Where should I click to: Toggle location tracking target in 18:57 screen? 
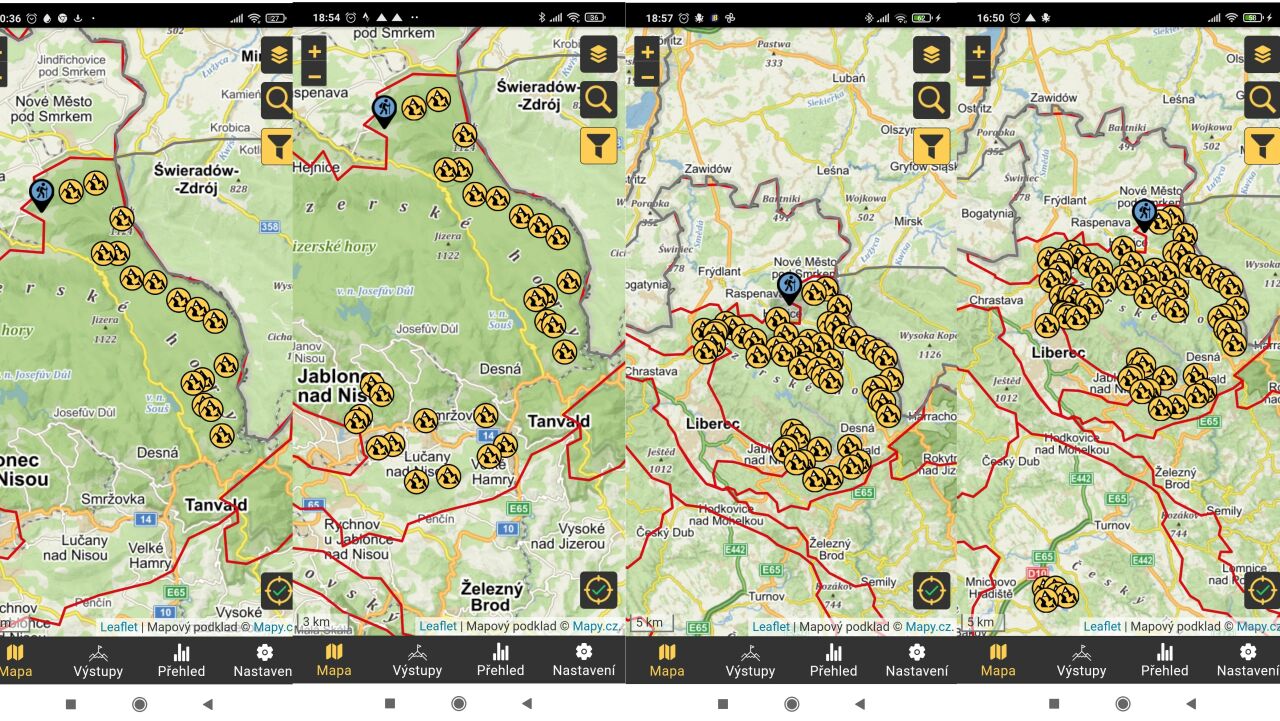coord(931,591)
